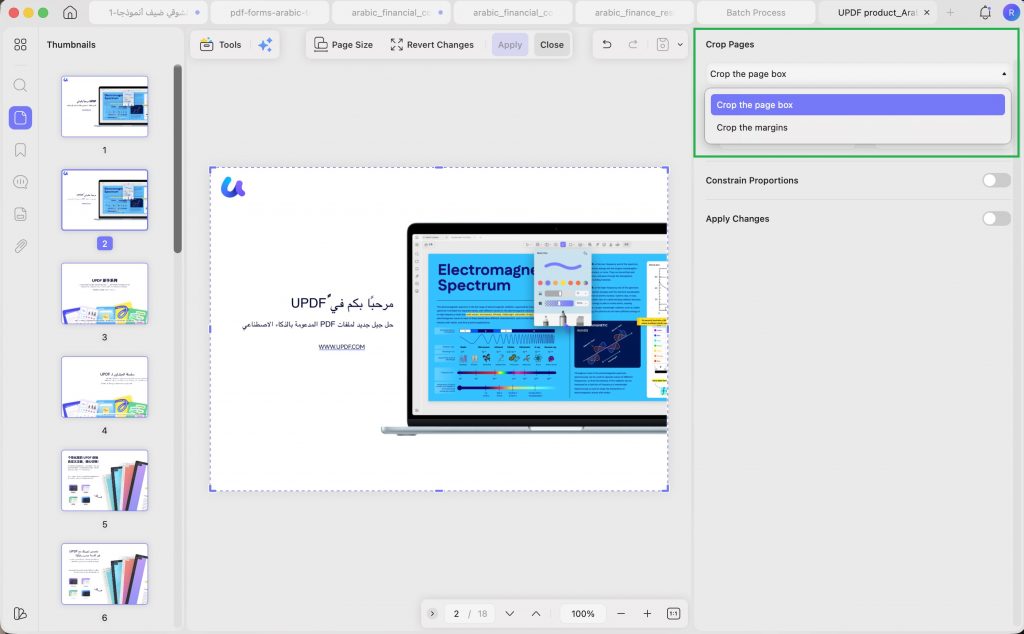Click the Apply button
Image resolution: width=1024 pixels, height=634 pixels.
510,44
